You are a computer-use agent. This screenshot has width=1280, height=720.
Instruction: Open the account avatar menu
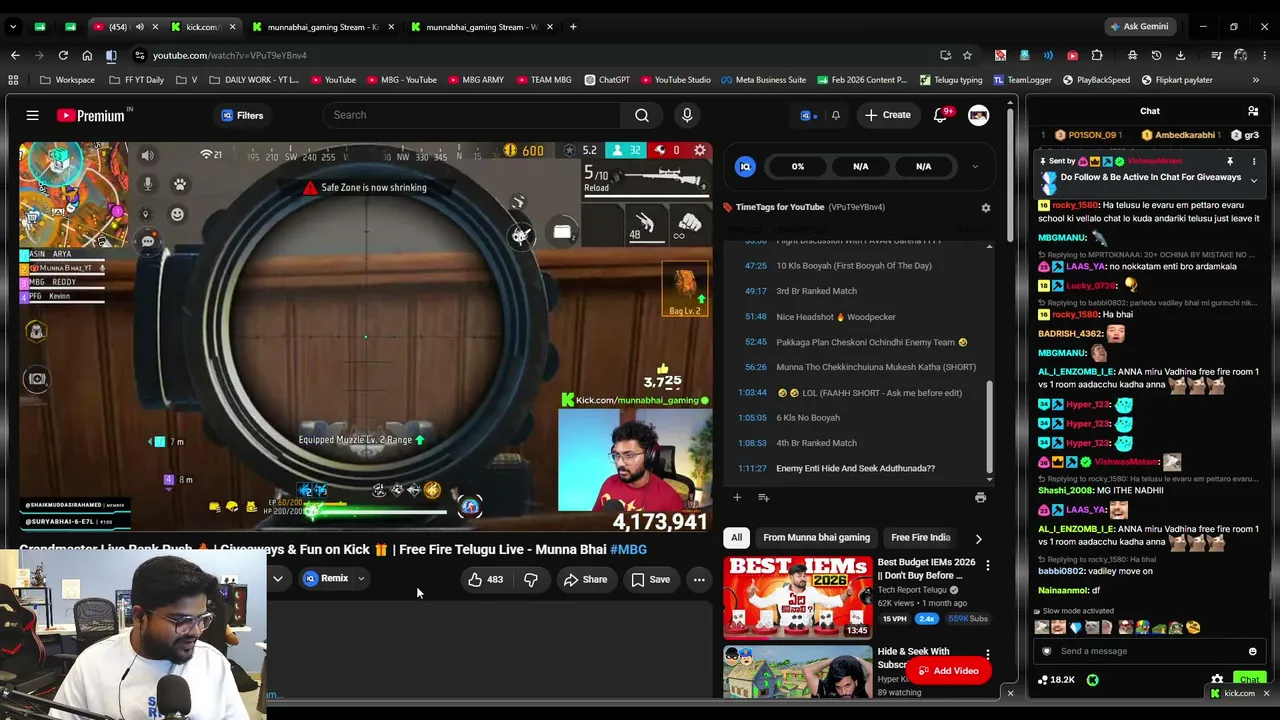tap(978, 115)
